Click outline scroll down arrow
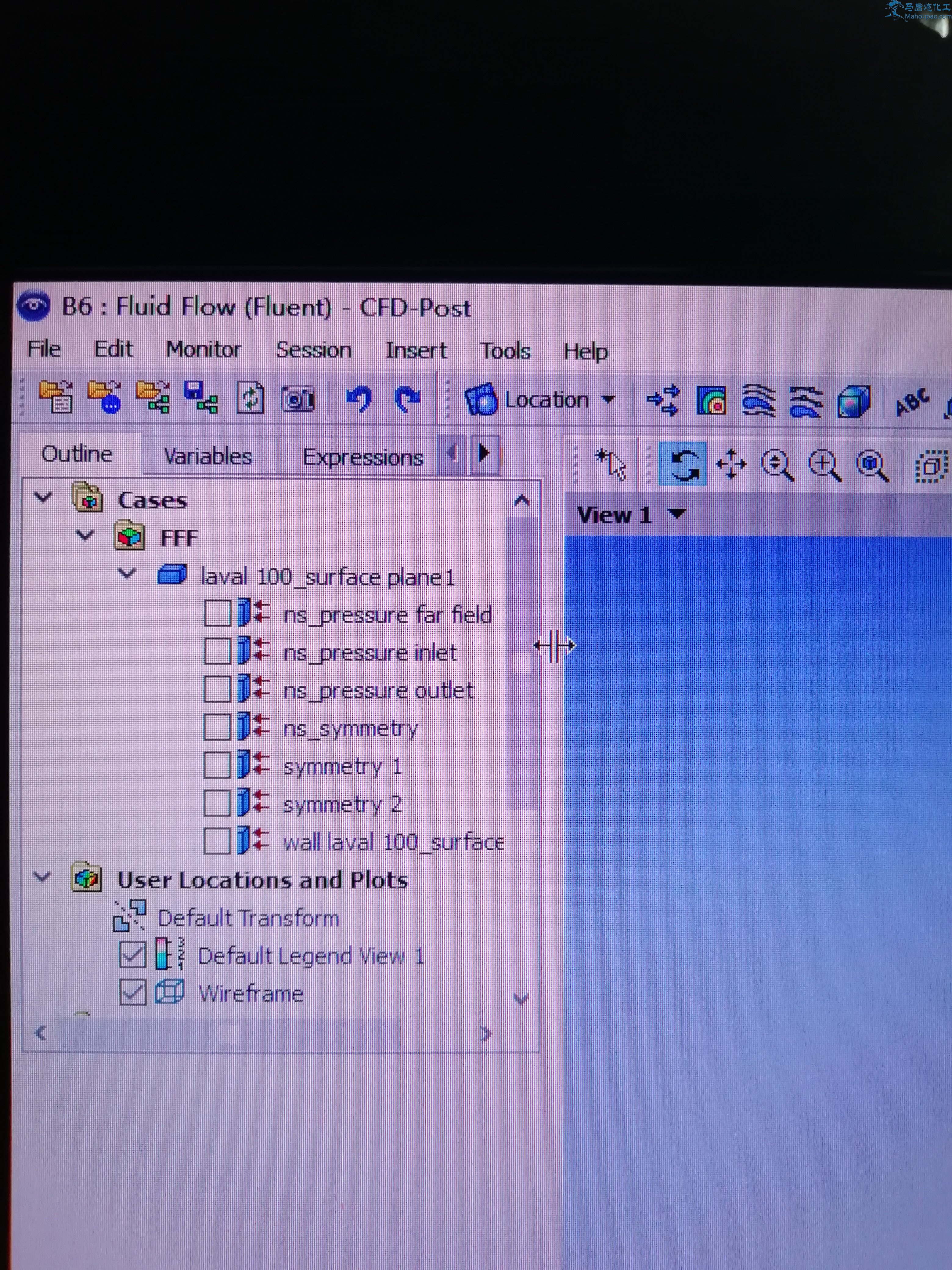The image size is (952, 1270). (521, 998)
